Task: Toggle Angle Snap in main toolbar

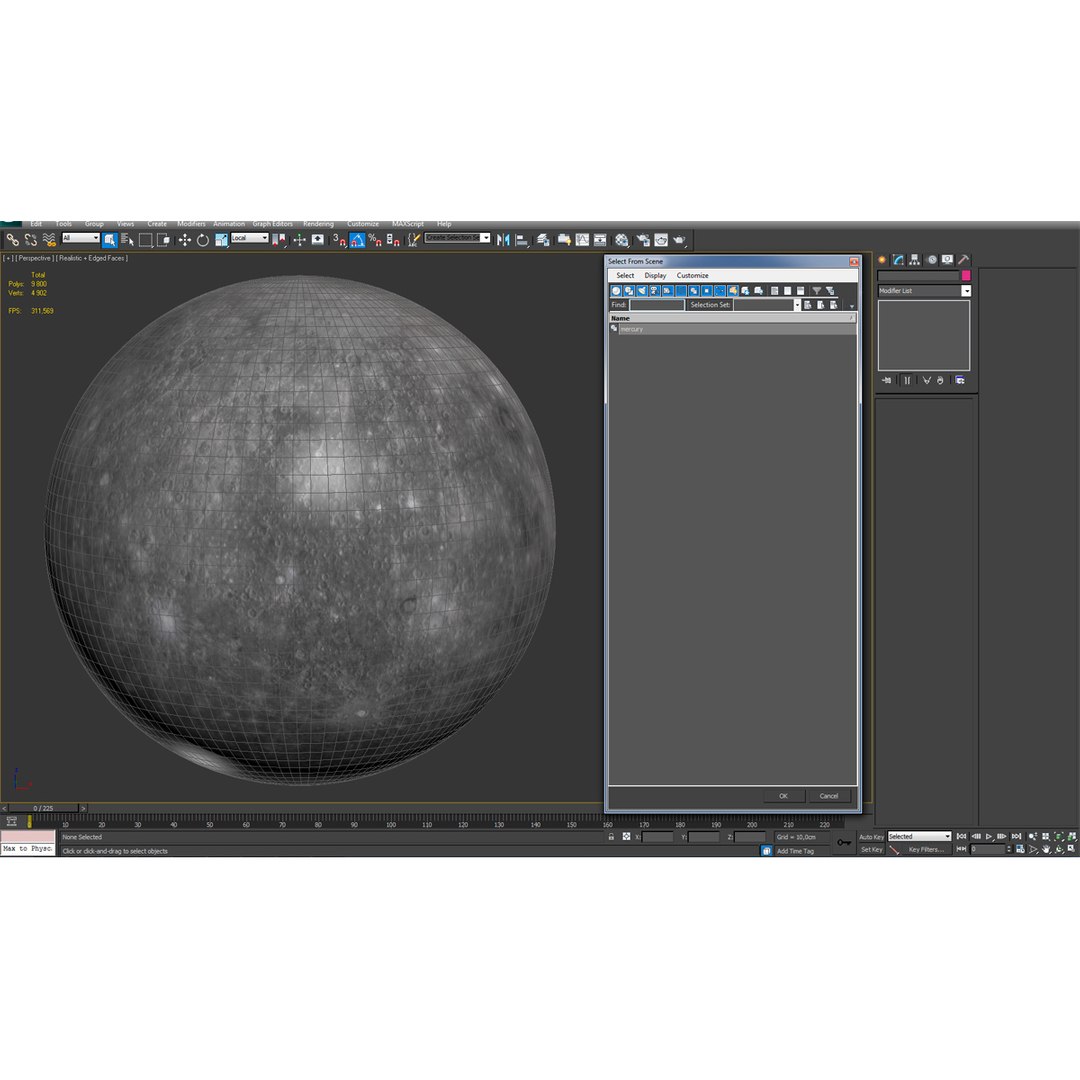Action: click(357, 240)
